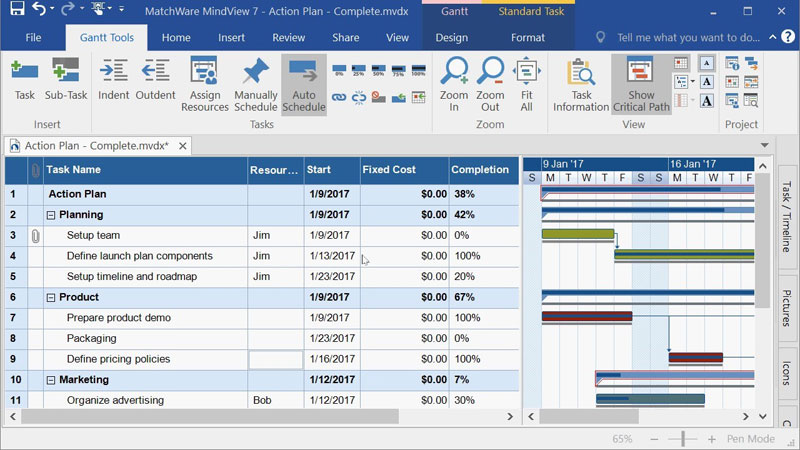Switch to the Design tab

[x=452, y=37]
